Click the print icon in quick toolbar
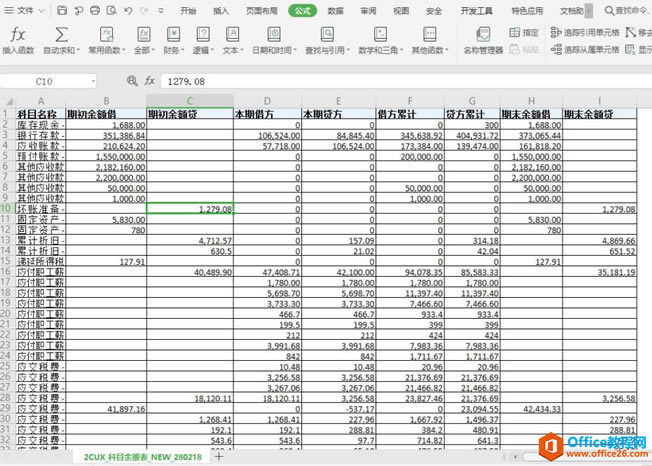The width and height of the screenshot is (652, 466). click(95, 10)
